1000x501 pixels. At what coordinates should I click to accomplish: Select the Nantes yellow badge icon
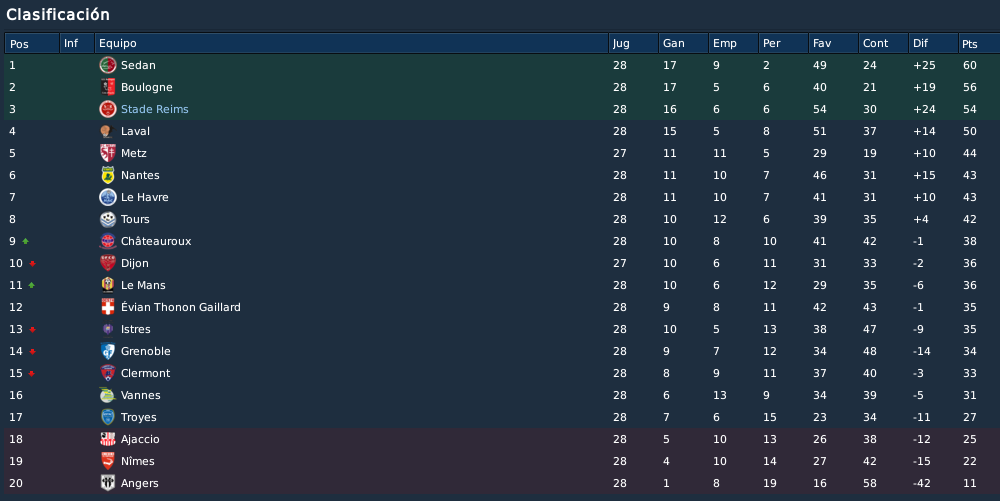[x=108, y=175]
